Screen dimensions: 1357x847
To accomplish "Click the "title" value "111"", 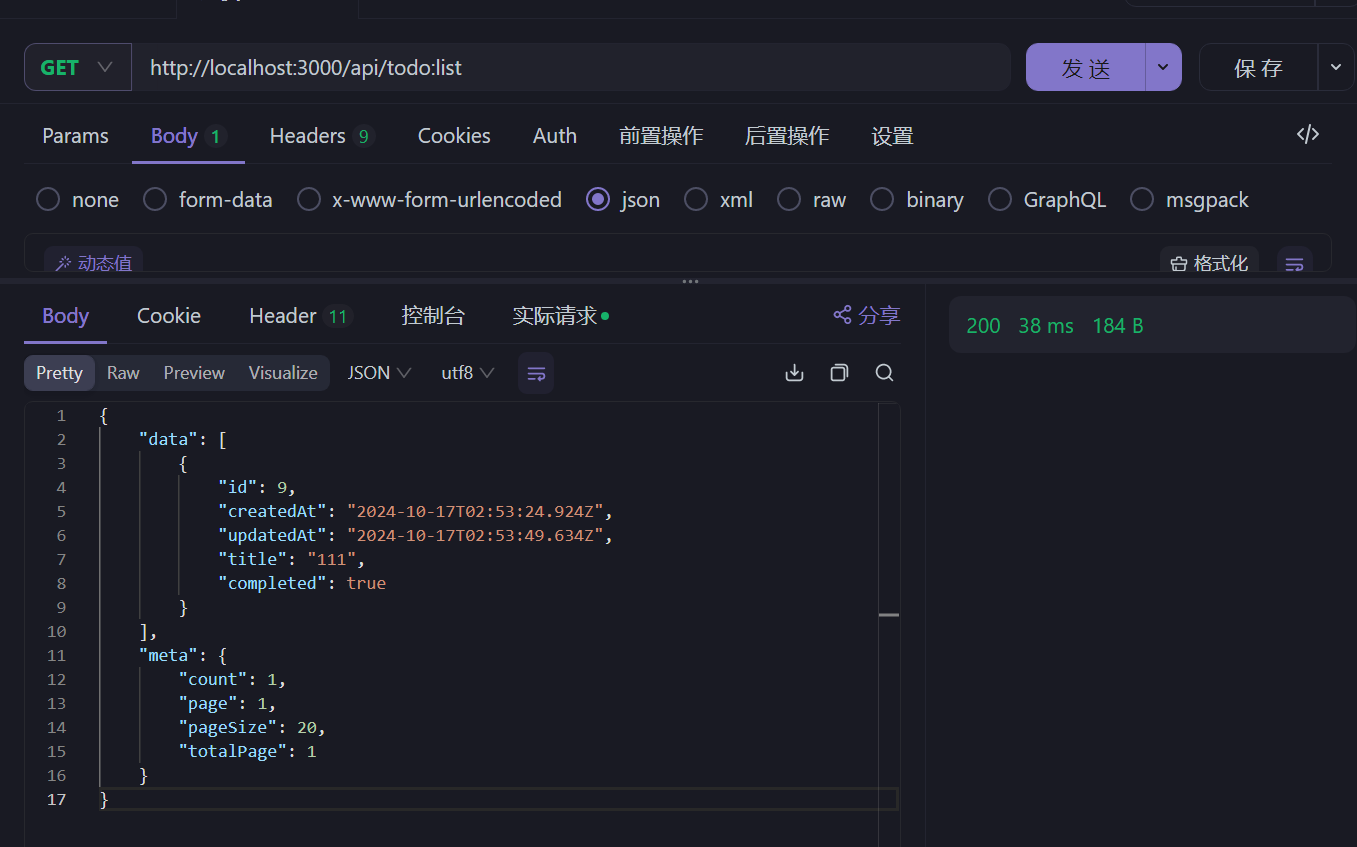I will point(331,559).
